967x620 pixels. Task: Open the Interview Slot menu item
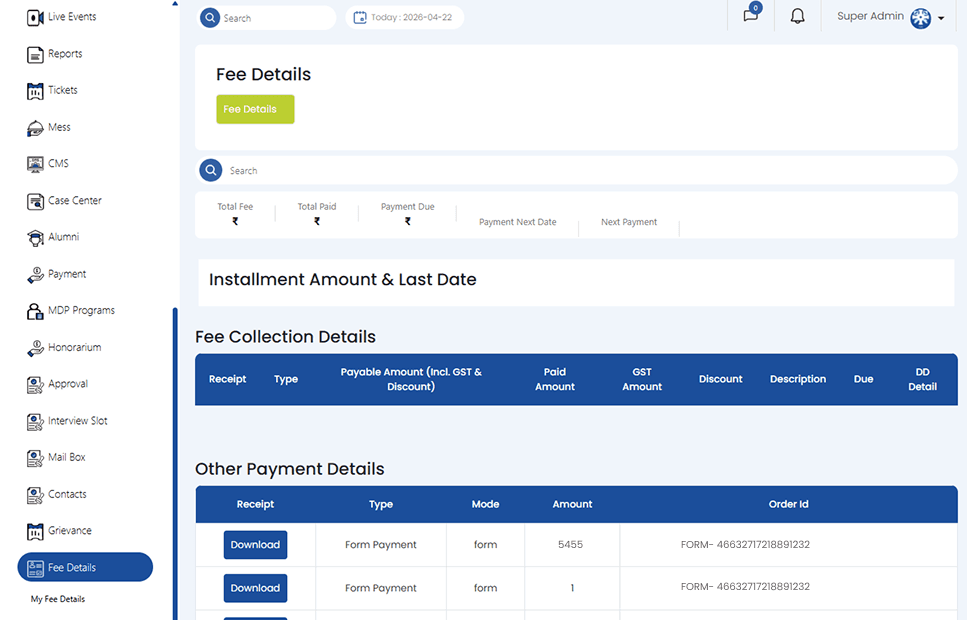pos(78,421)
